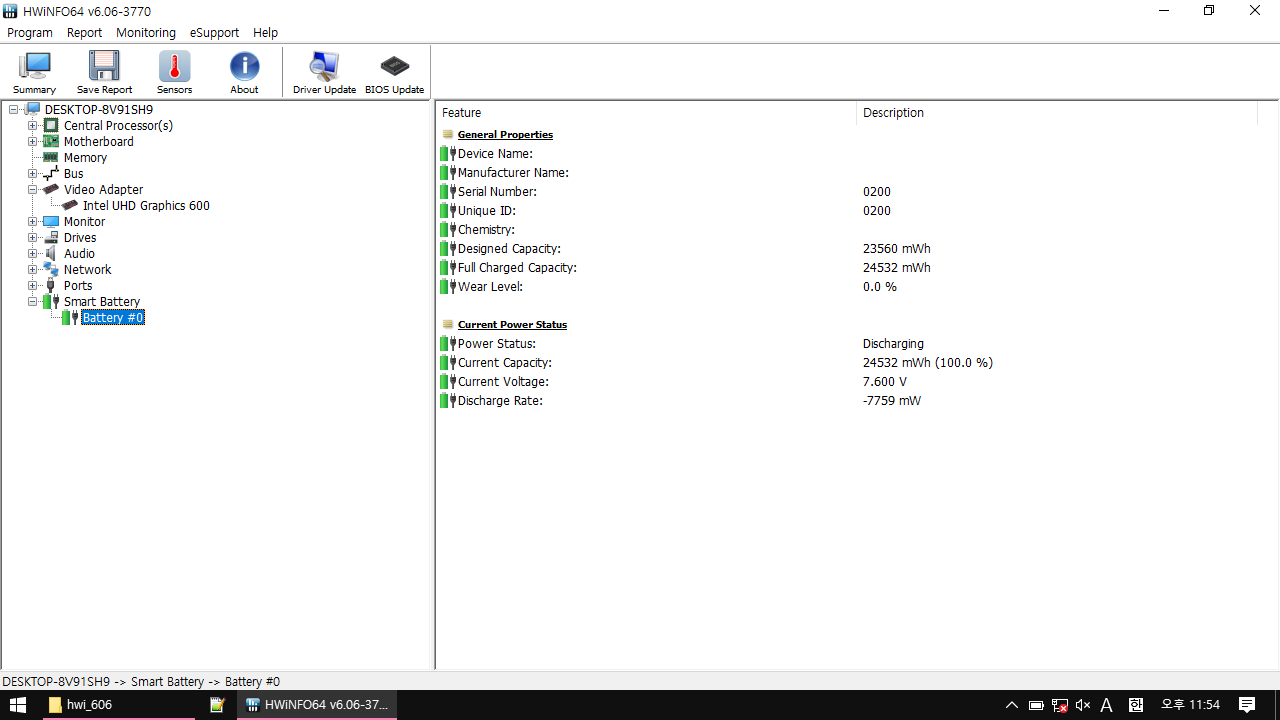Select Battery #0 in the tree
1280x720 pixels.
(113, 318)
